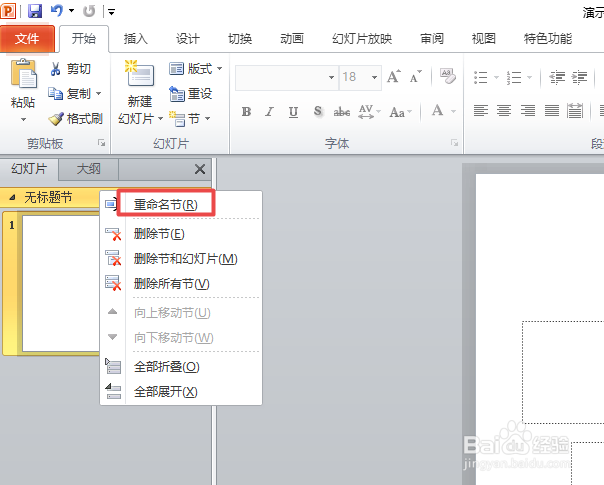The height and width of the screenshot is (485, 604).
Task: Toggle text shadow S
Action: click(317, 112)
